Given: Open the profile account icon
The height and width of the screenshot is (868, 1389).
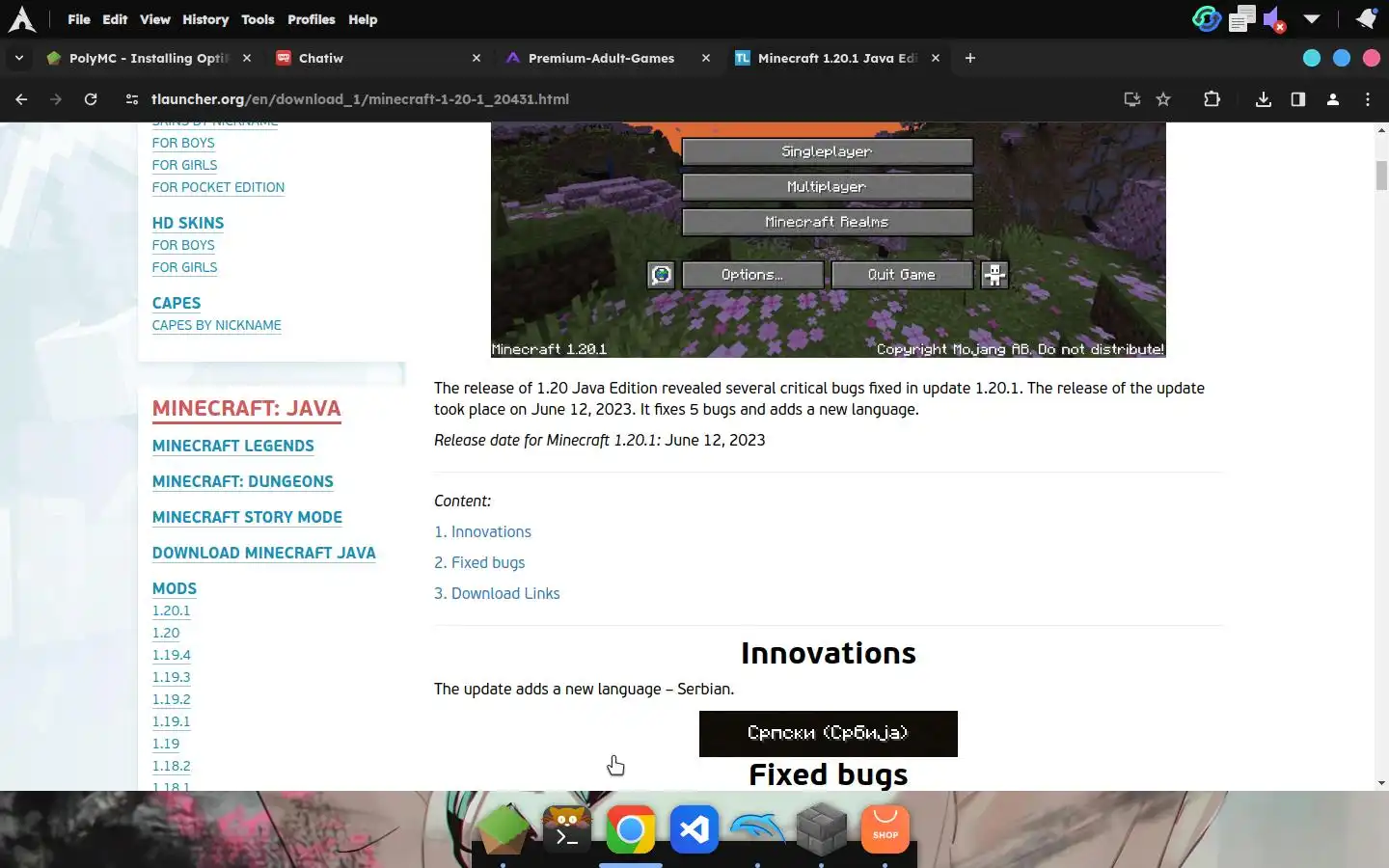Looking at the screenshot, I should [1332, 99].
